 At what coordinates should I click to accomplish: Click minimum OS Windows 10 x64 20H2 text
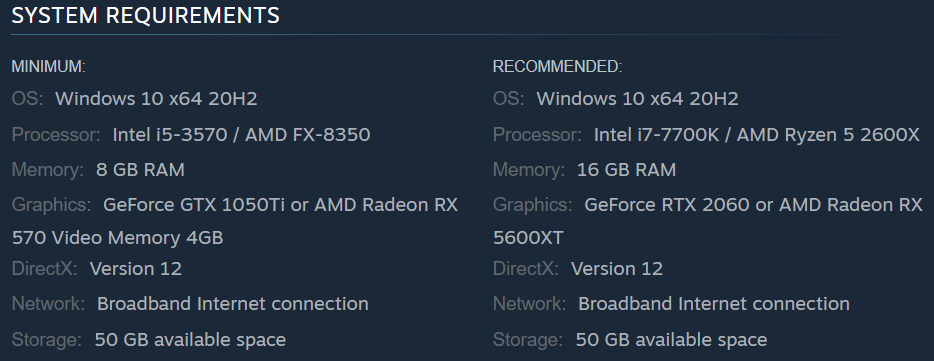156,99
